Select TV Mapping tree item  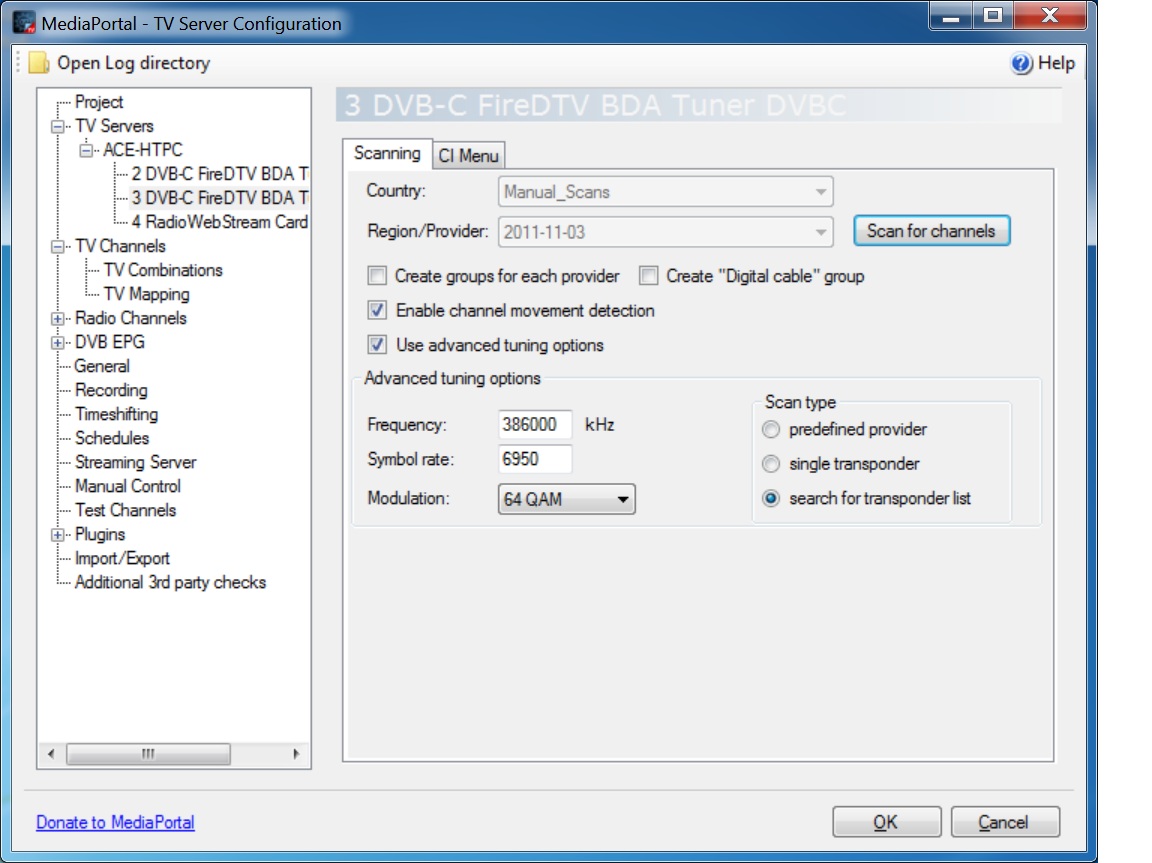click(x=147, y=295)
